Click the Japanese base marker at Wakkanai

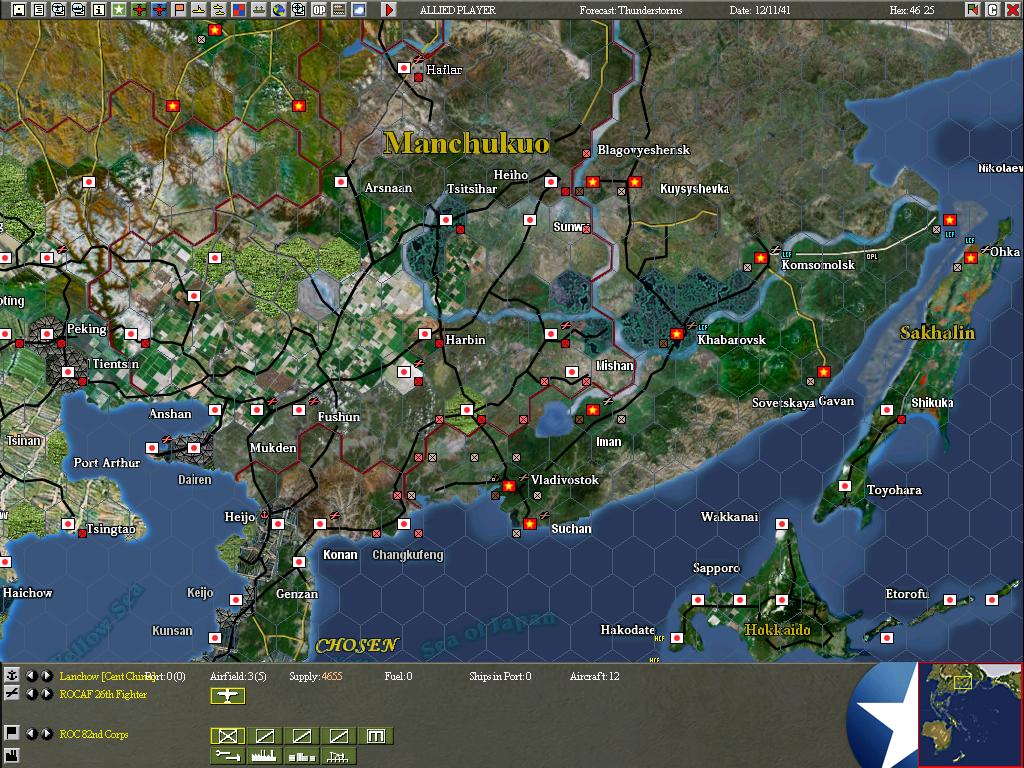point(782,524)
